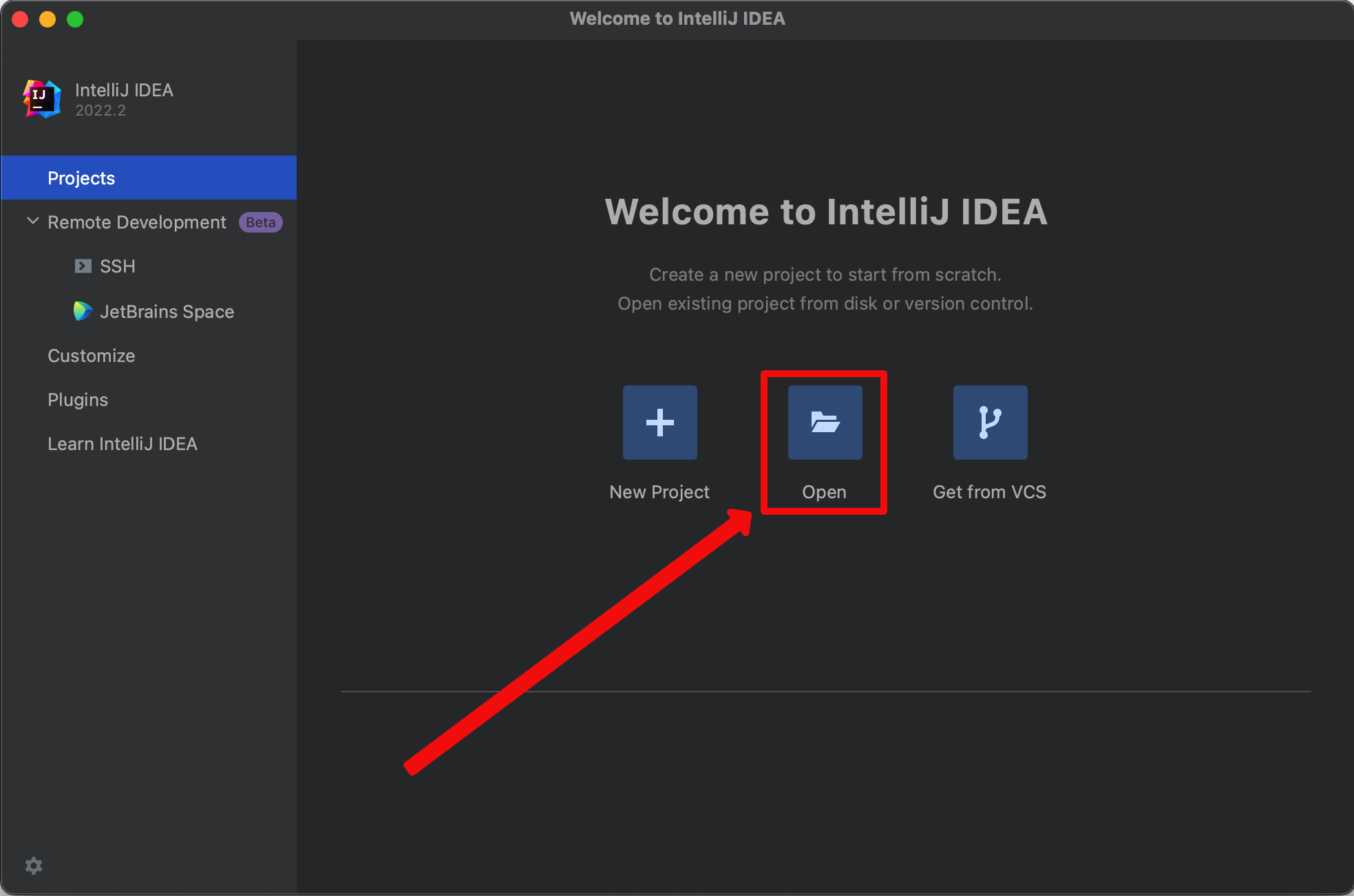Click the IntelliJ IDEA product name text
Screen dimensions: 1354x896
[x=124, y=90]
